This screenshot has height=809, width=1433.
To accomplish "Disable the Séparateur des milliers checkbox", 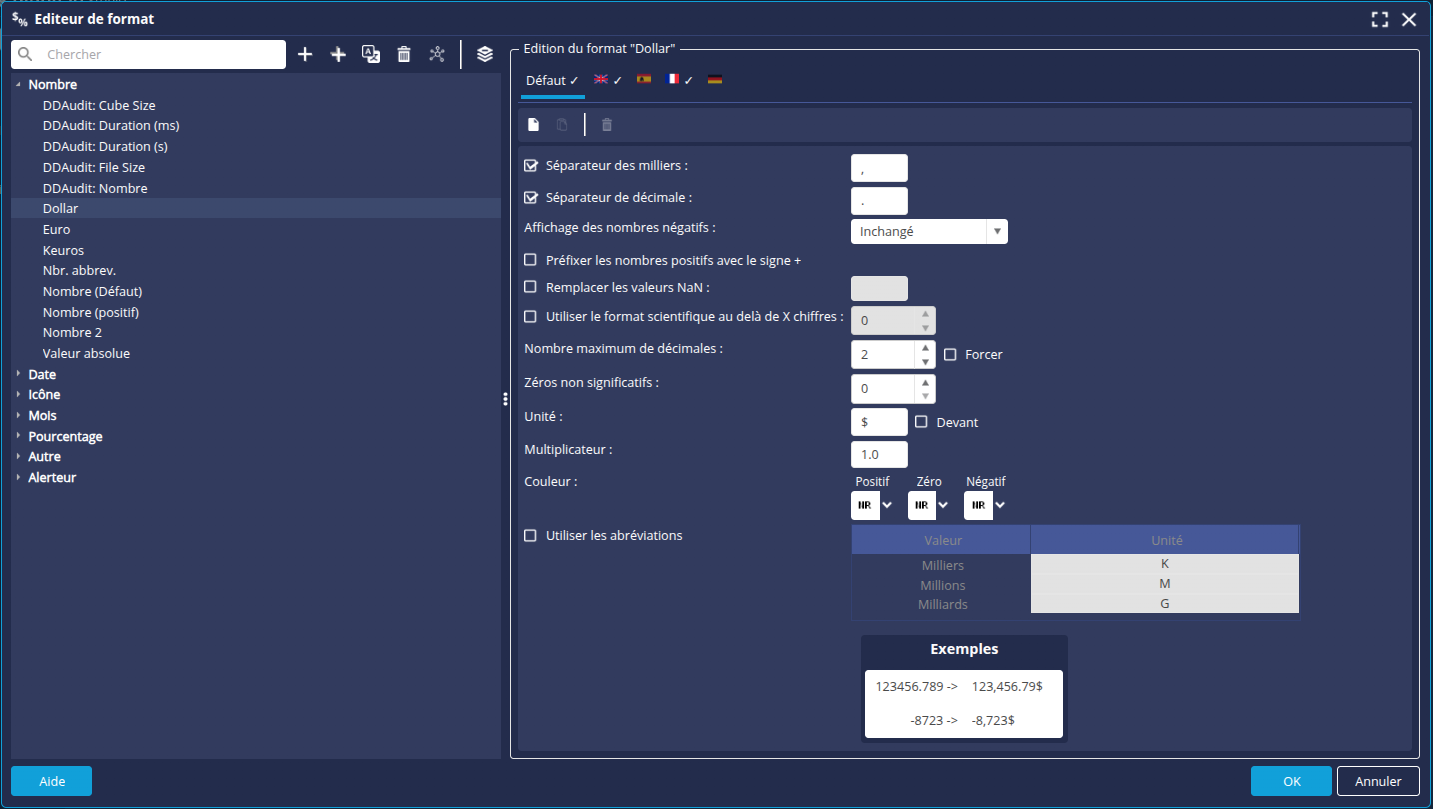I will point(530,165).
